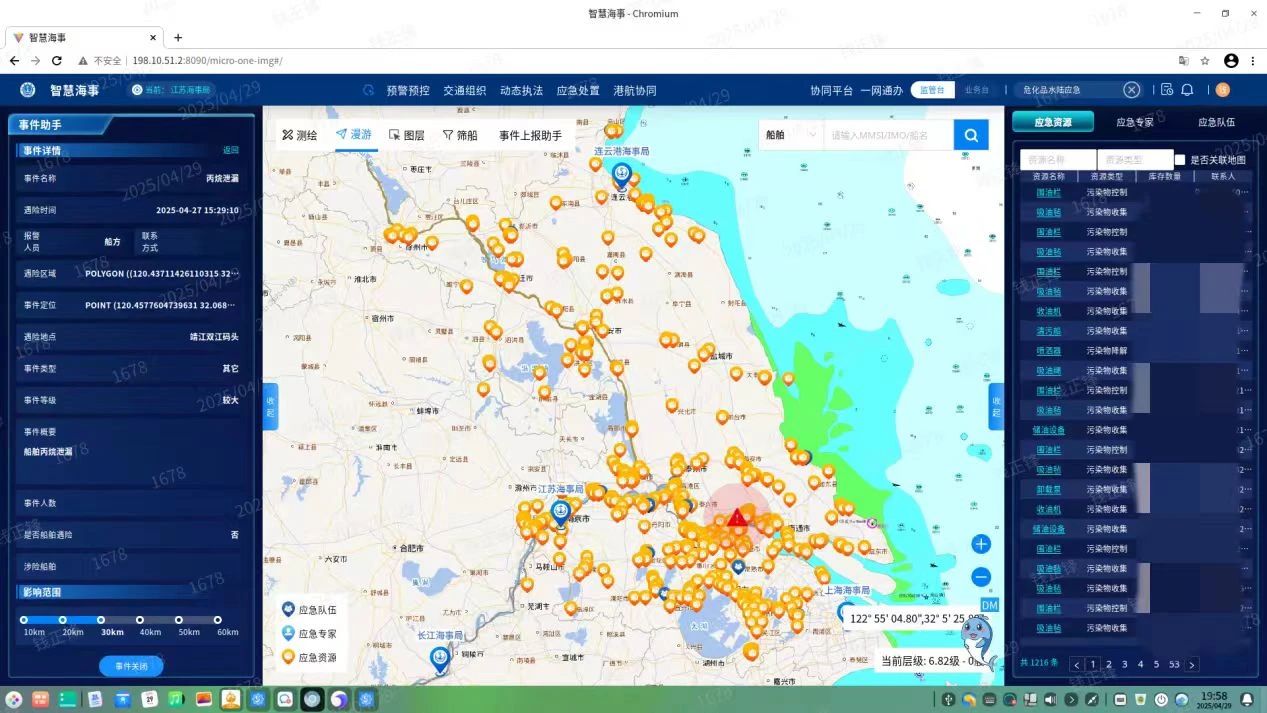This screenshot has height=713, width=1267.
Task: Close the 智慧海事 browser tab
Action: 153,37
